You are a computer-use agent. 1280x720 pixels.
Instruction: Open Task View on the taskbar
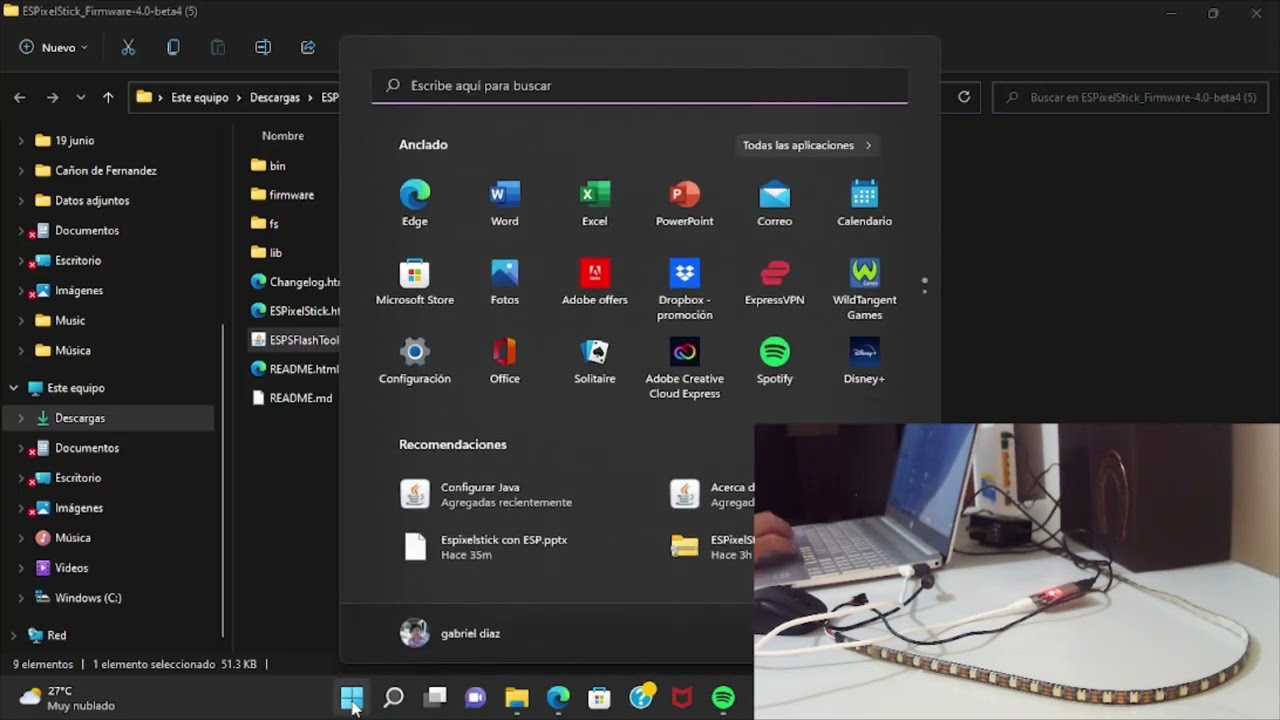(435, 698)
